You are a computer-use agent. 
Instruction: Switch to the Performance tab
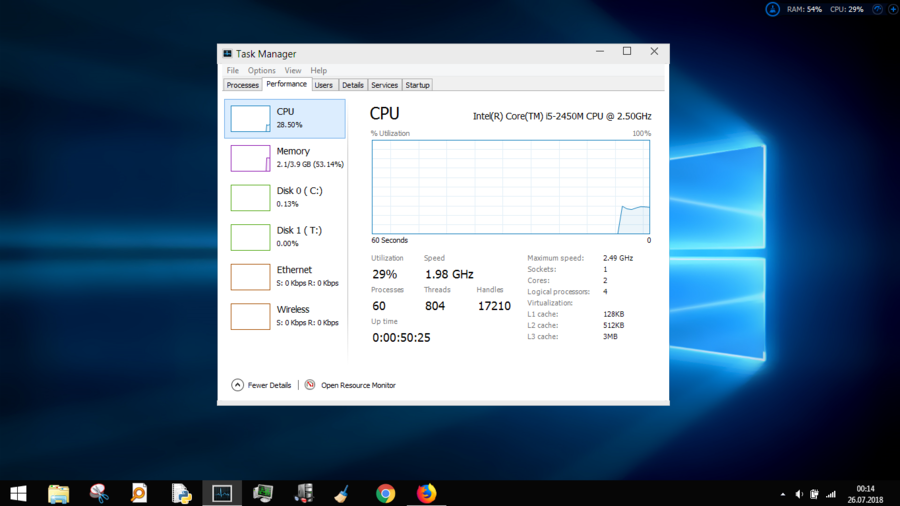(x=286, y=84)
